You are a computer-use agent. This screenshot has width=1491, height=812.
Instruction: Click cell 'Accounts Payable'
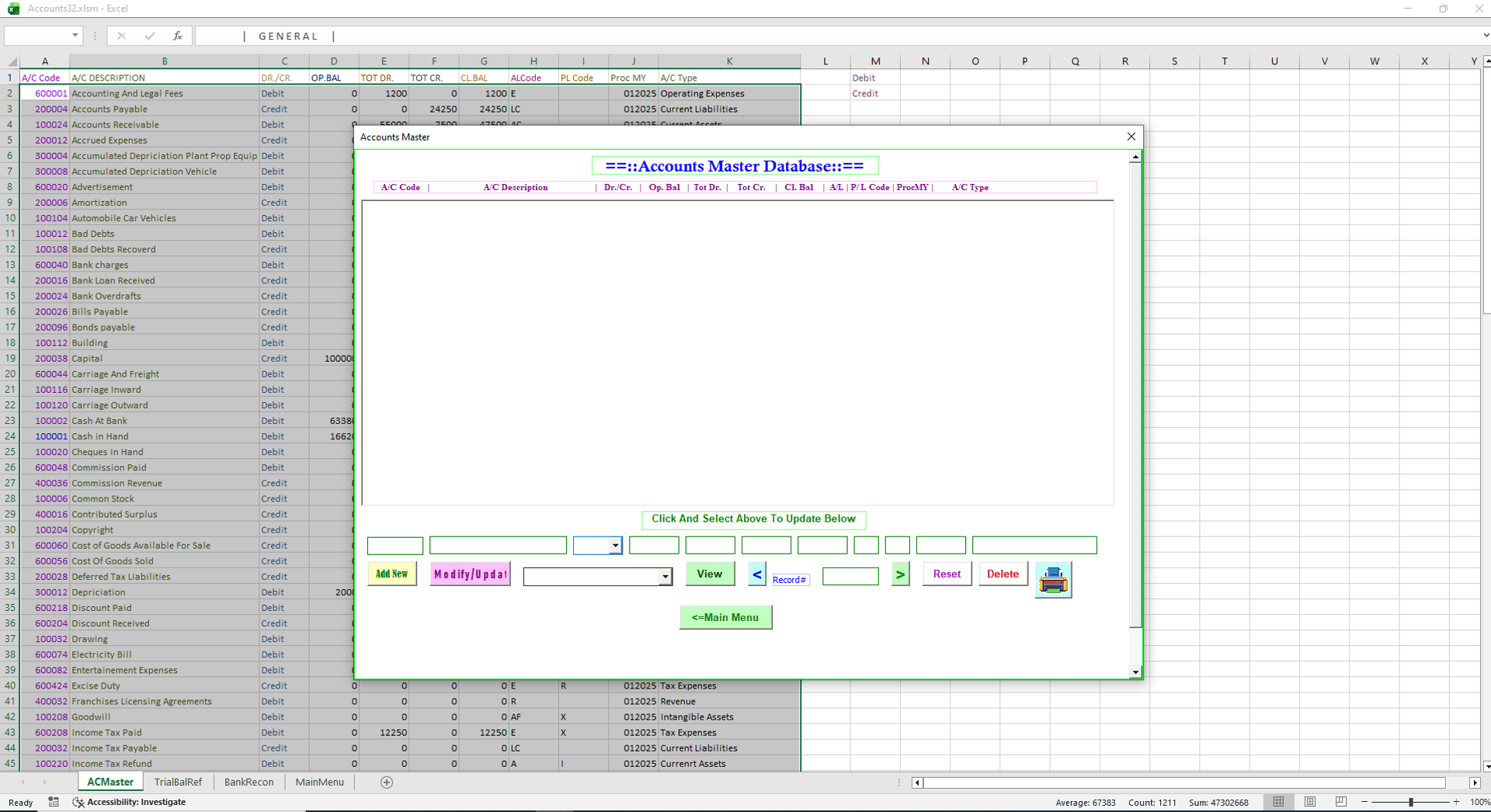[165, 109]
